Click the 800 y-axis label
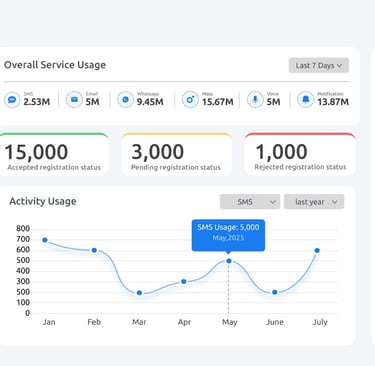Screen dimensions: 375x366 pyautogui.click(x=23, y=229)
